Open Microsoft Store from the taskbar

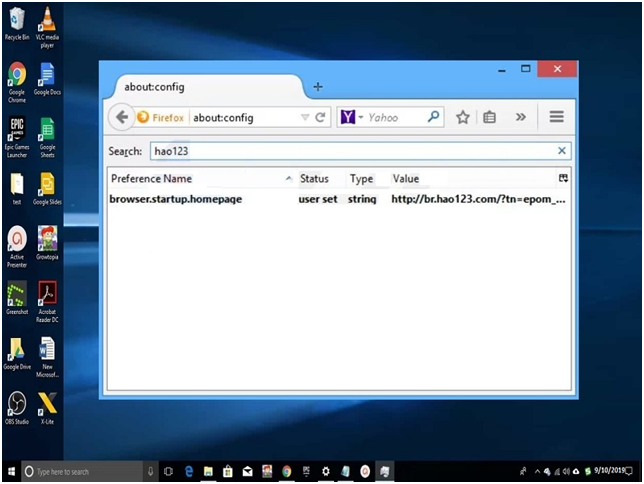coord(228,471)
